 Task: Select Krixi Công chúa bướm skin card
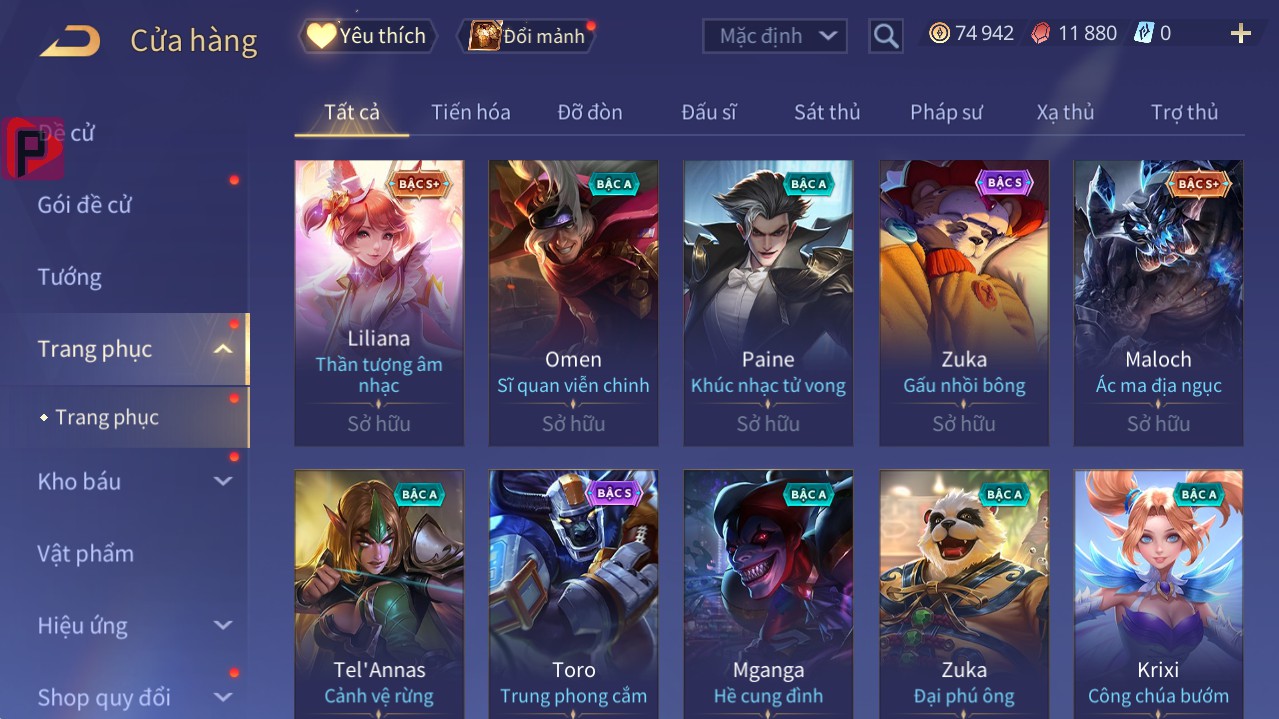(1158, 594)
